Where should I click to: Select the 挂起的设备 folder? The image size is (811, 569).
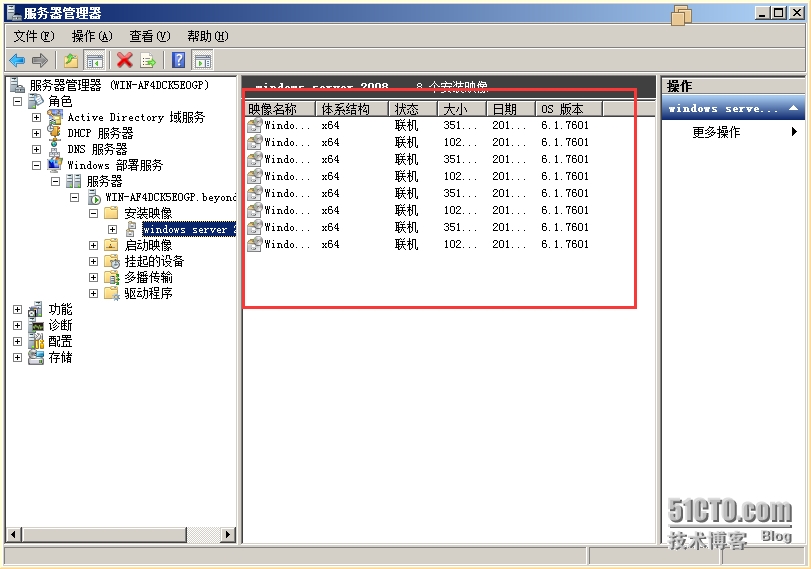pyautogui.click(x=154, y=261)
